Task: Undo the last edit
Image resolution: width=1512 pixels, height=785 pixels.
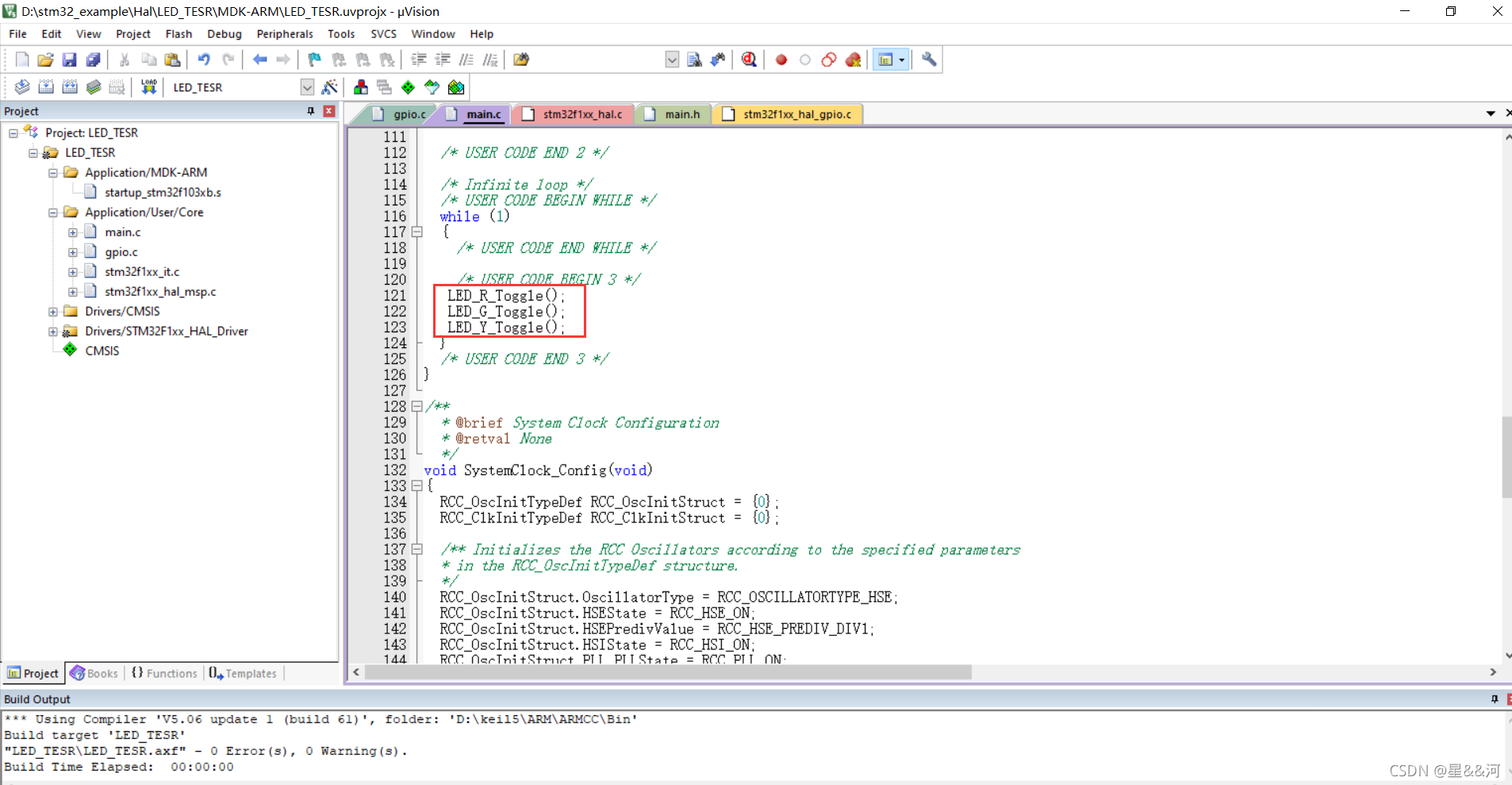Action: pos(204,59)
